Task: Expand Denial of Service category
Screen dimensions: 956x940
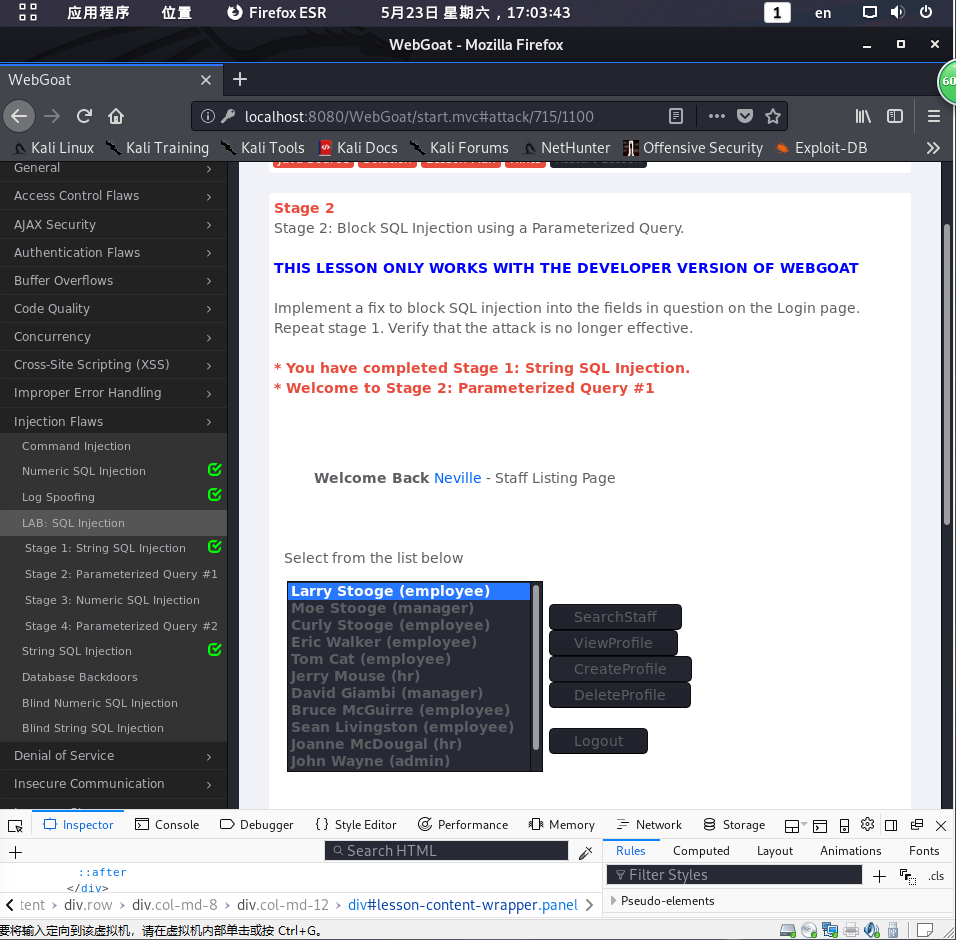Action: click(x=113, y=755)
